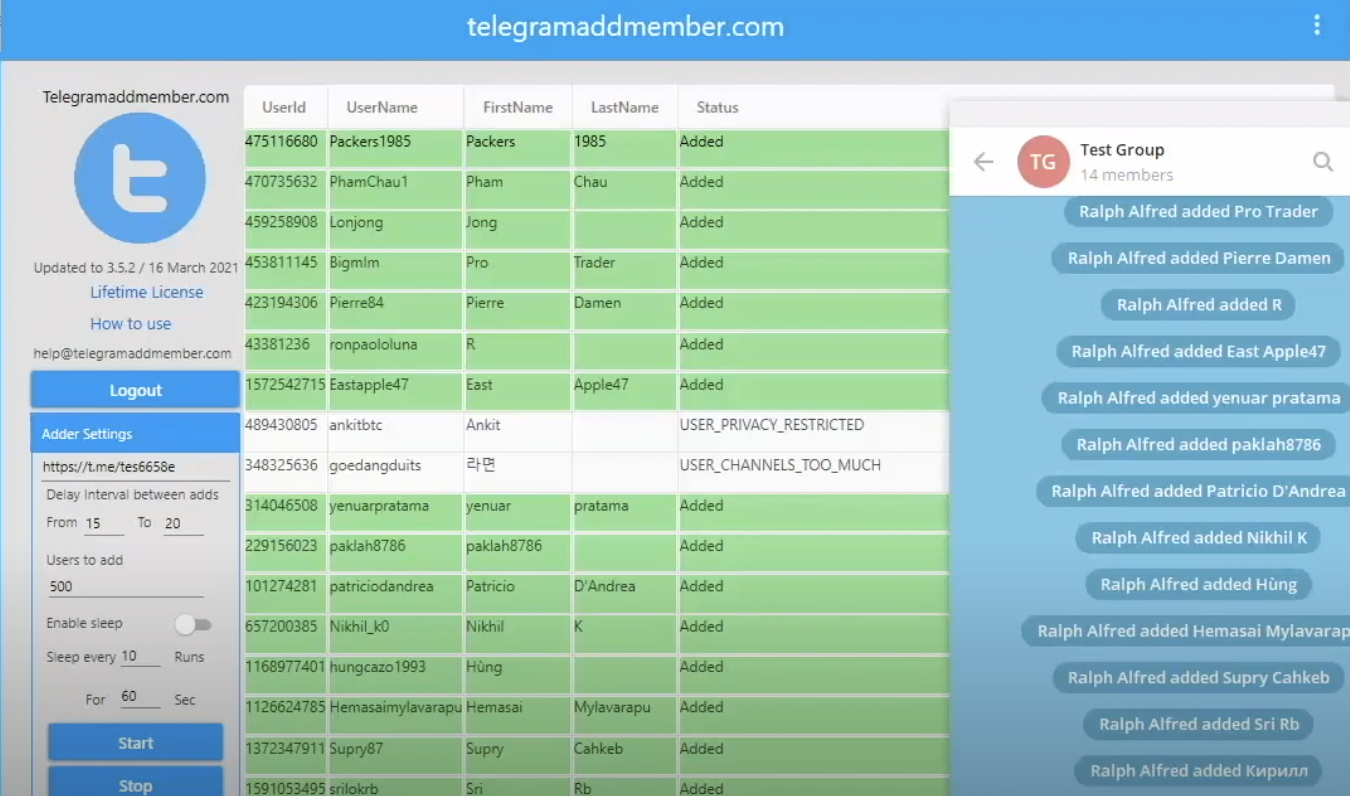Select the Eastapple47 username cell
This screenshot has height=796, width=1350.
coord(395,391)
